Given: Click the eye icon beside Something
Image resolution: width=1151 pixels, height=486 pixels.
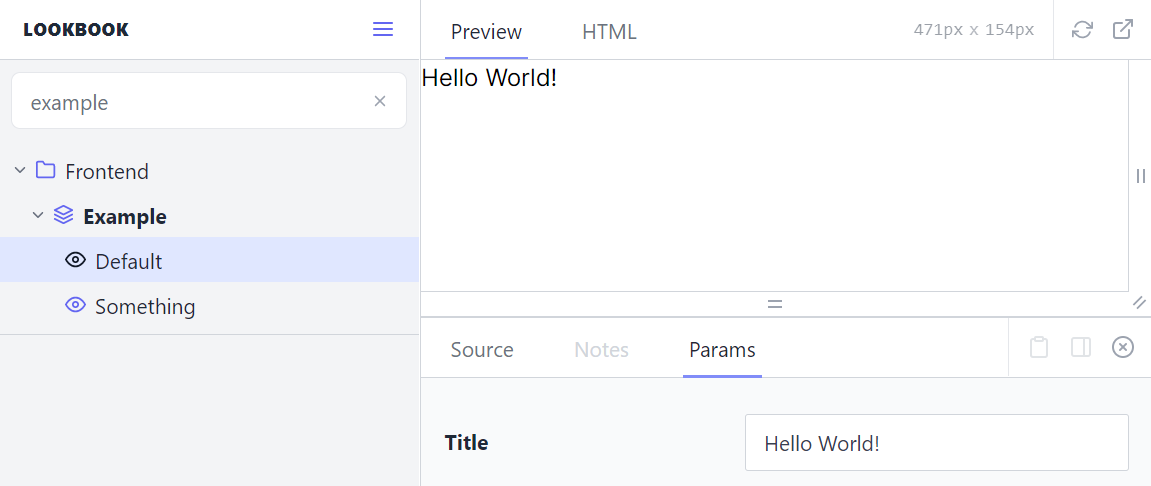Looking at the screenshot, I should pos(76,305).
